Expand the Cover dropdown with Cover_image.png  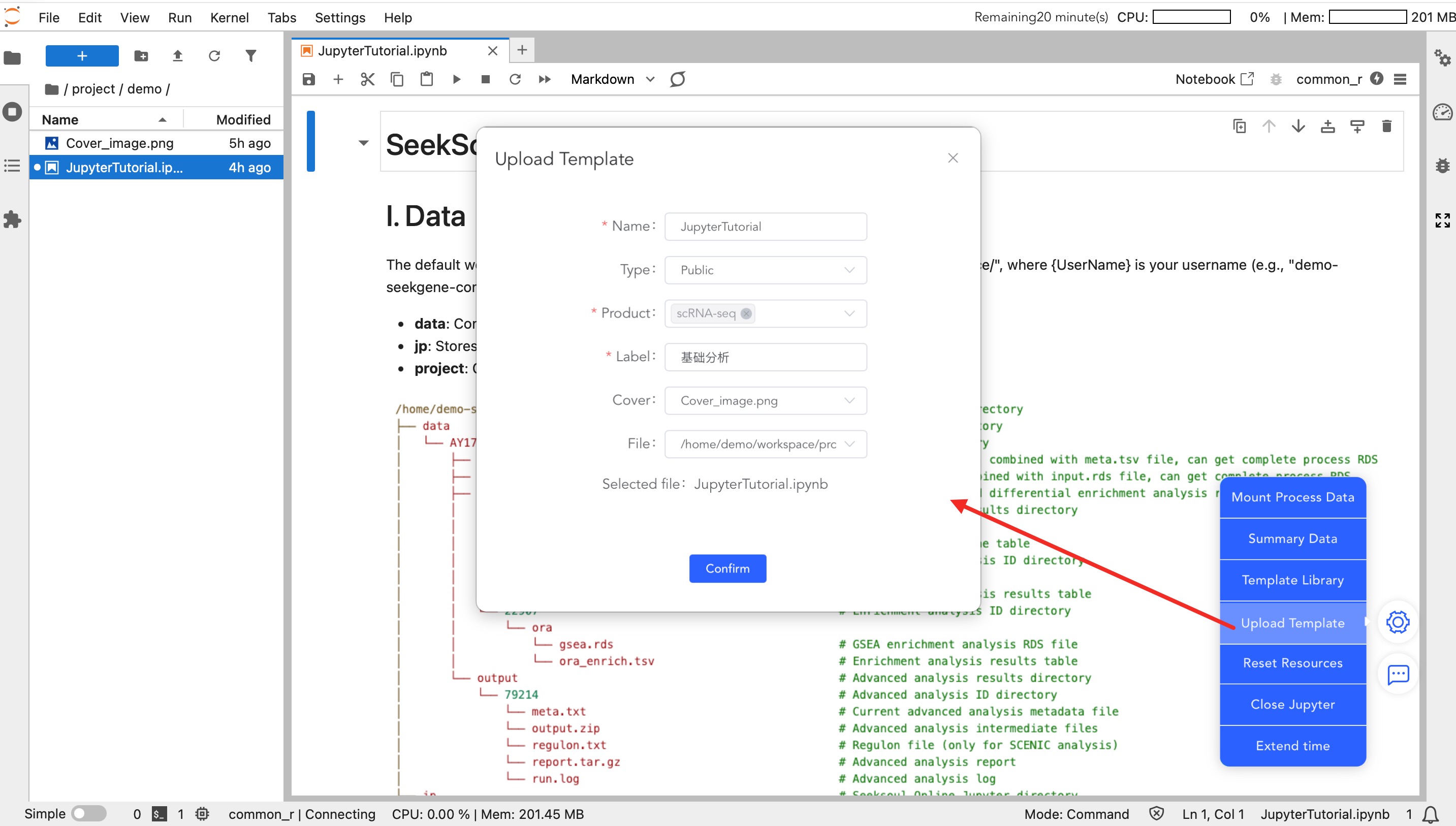[765, 400]
